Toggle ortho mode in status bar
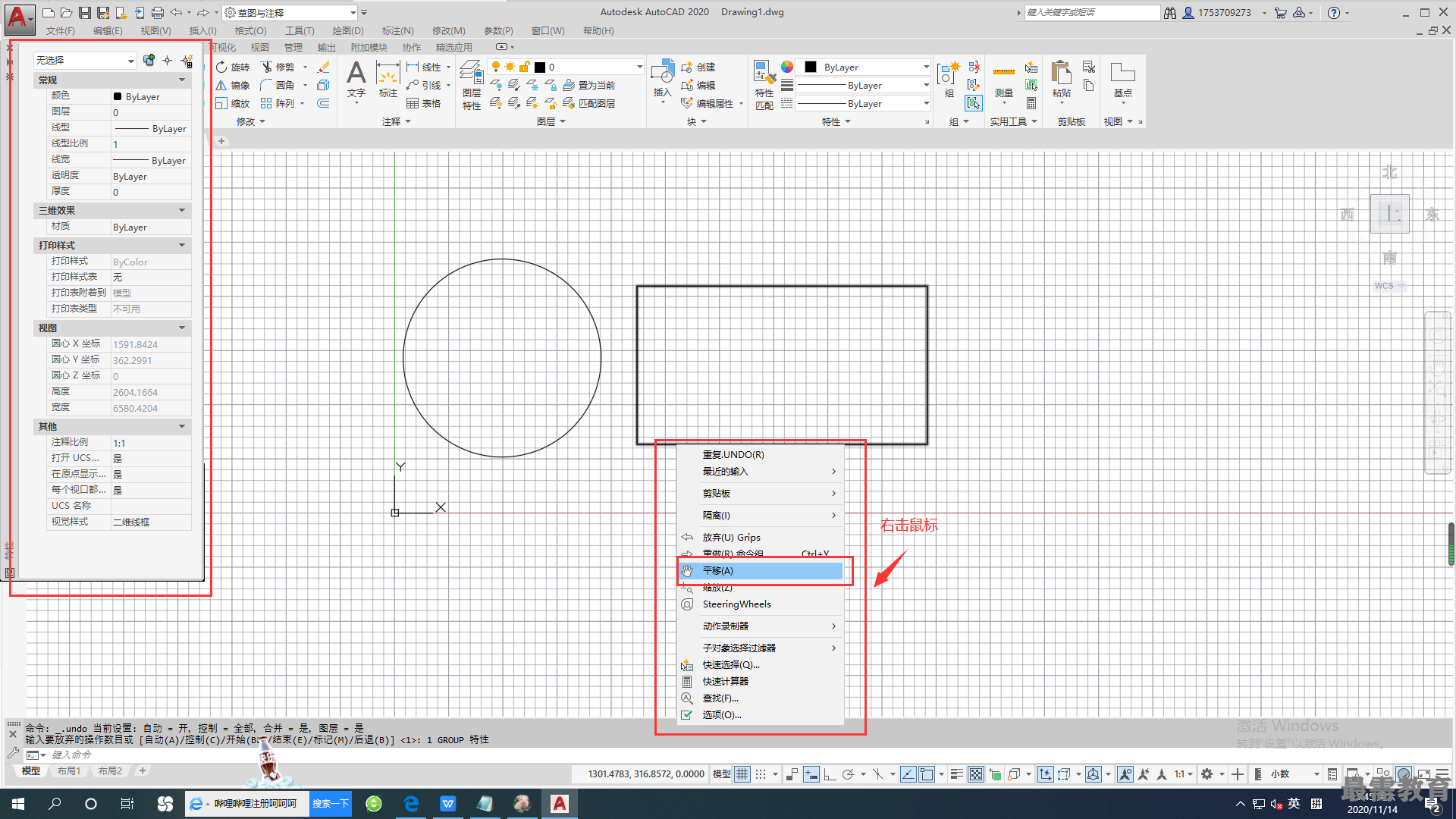The image size is (1456, 819). [830, 774]
